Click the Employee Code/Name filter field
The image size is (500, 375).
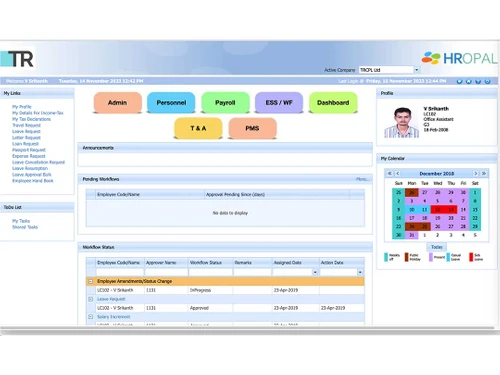click(x=119, y=272)
